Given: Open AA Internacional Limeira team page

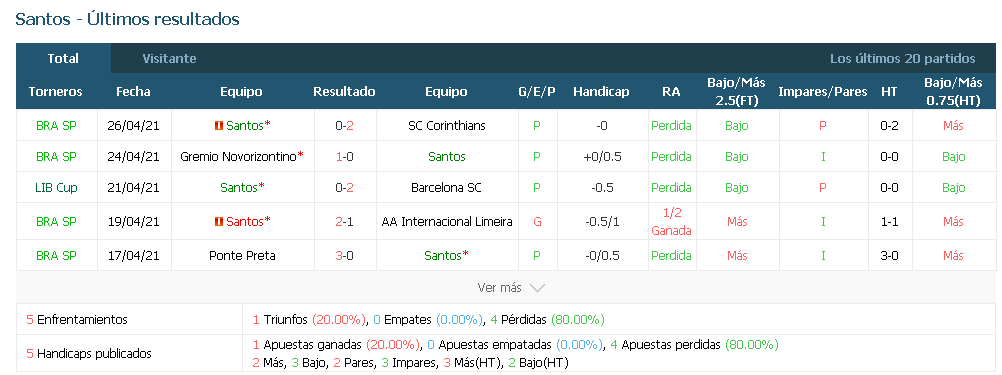Looking at the screenshot, I should [x=447, y=222].
